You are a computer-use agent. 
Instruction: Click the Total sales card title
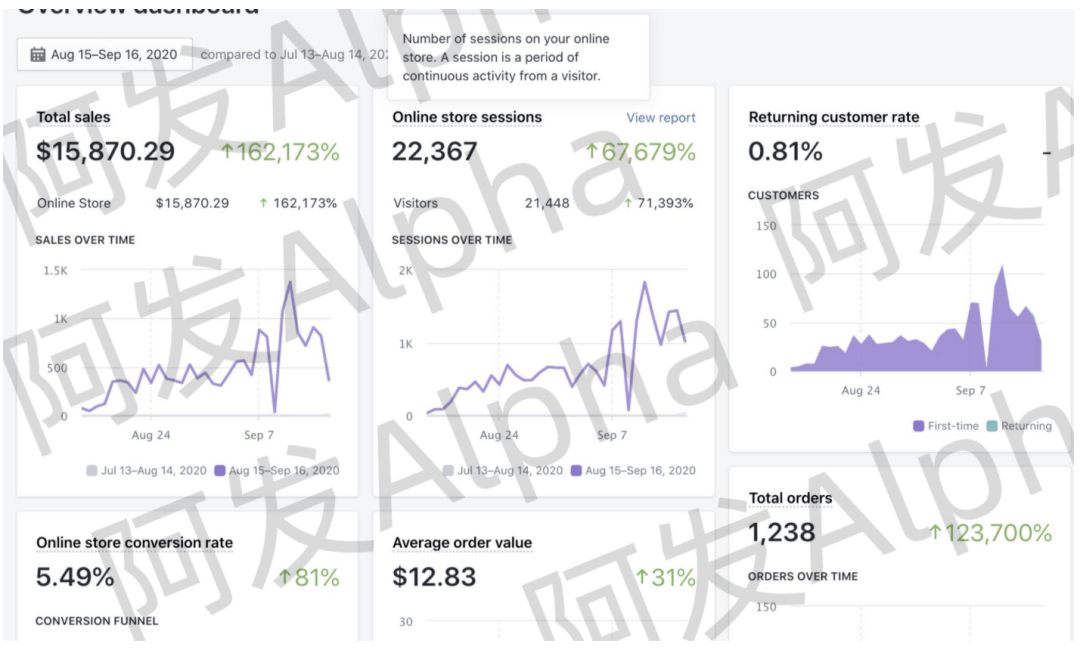73,118
